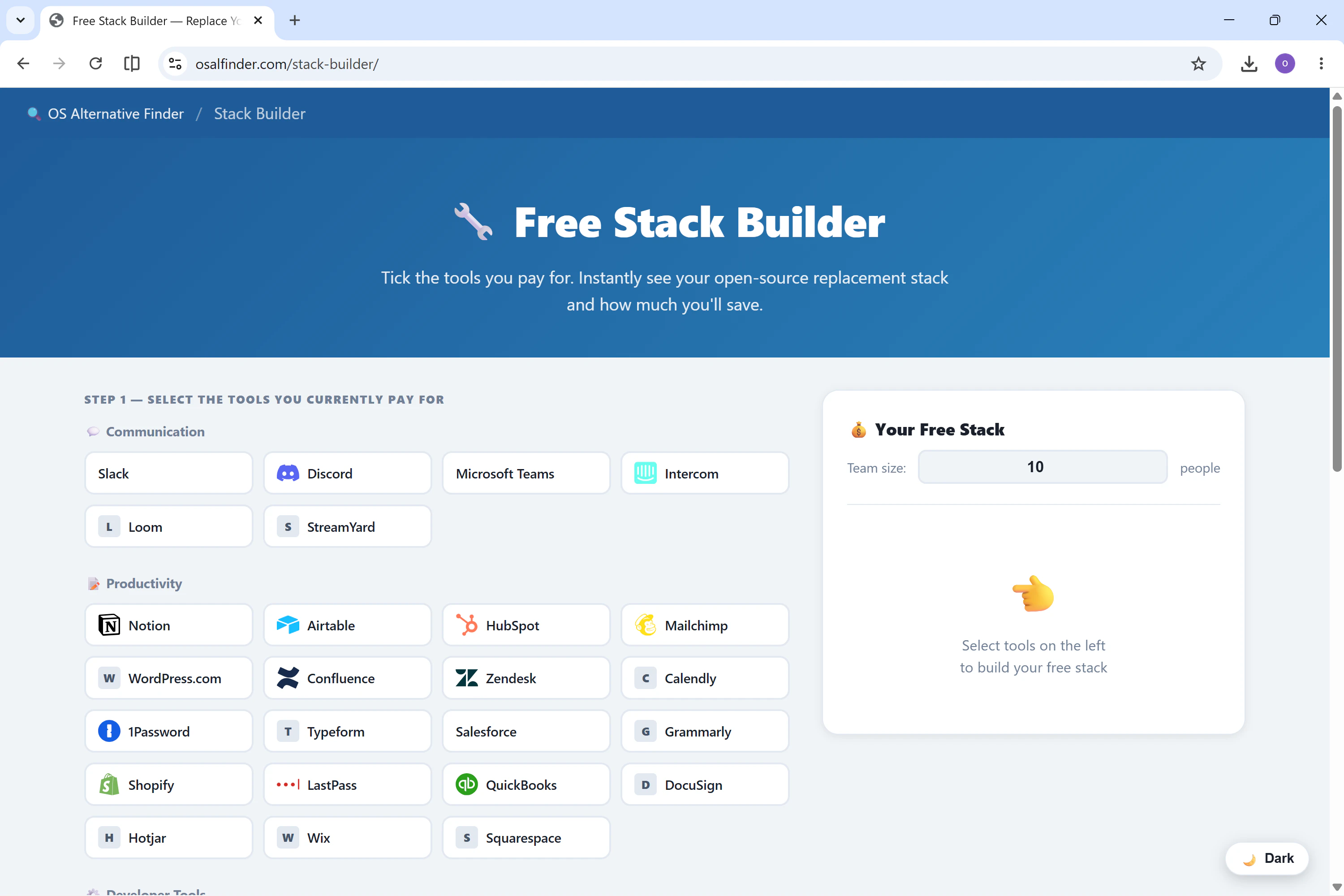Screen dimensions: 1344x896
Task: Click the QuickBooks logo icon
Action: 467,784
